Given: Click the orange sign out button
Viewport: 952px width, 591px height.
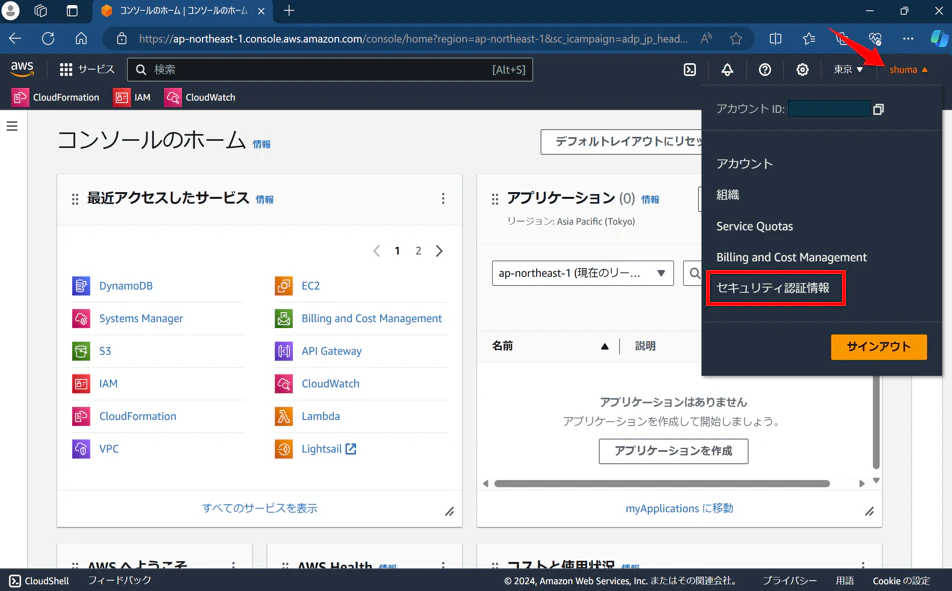Looking at the screenshot, I should pyautogui.click(x=879, y=347).
